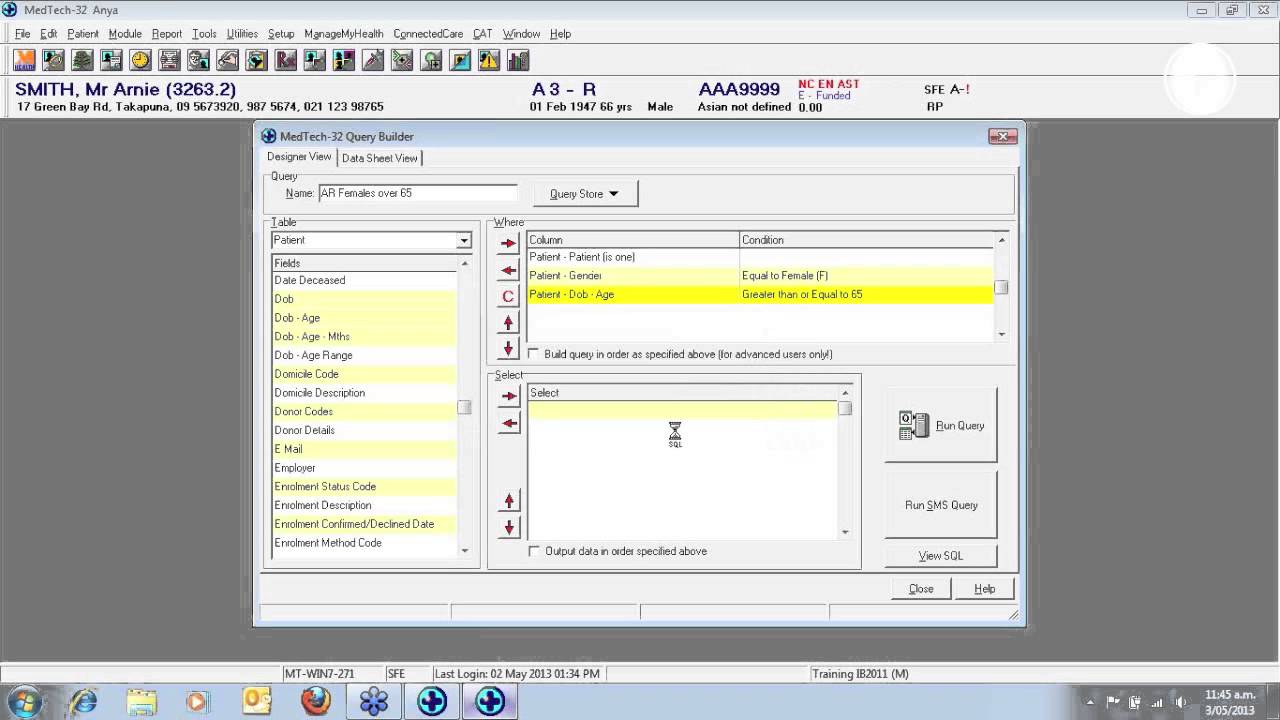The height and width of the screenshot is (720, 1280).
Task: Click the Fields list scrollbar thumb
Action: point(464,407)
